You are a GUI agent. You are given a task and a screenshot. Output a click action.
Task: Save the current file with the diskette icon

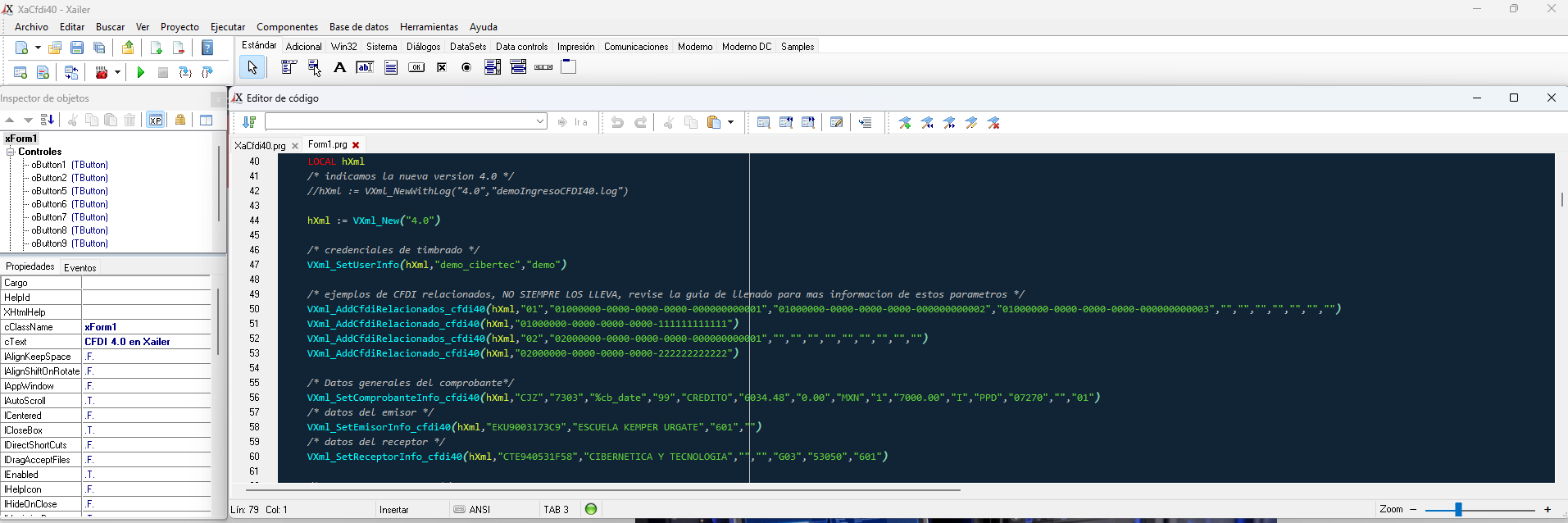click(x=77, y=48)
